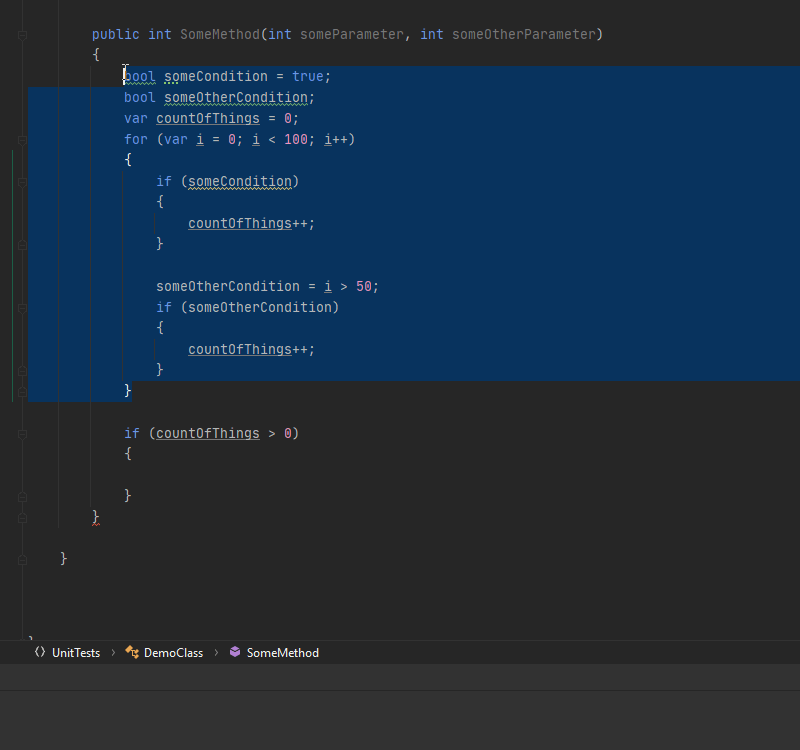The height and width of the screenshot is (750, 800).
Task: Click the someParameter argument name
Action: tap(352, 34)
